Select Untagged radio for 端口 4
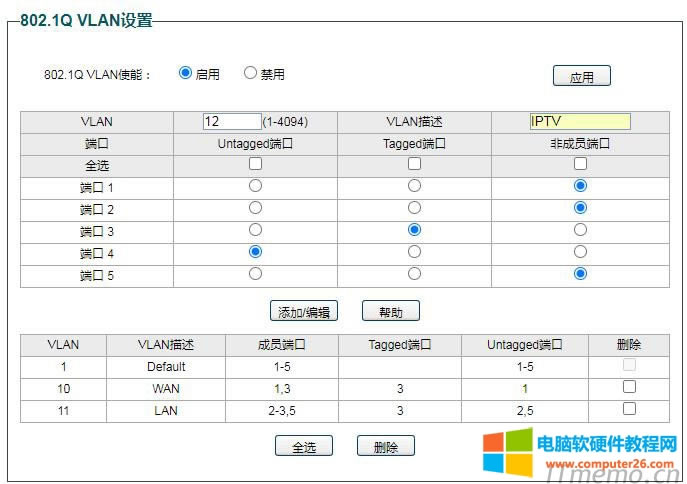 [x=255, y=251]
